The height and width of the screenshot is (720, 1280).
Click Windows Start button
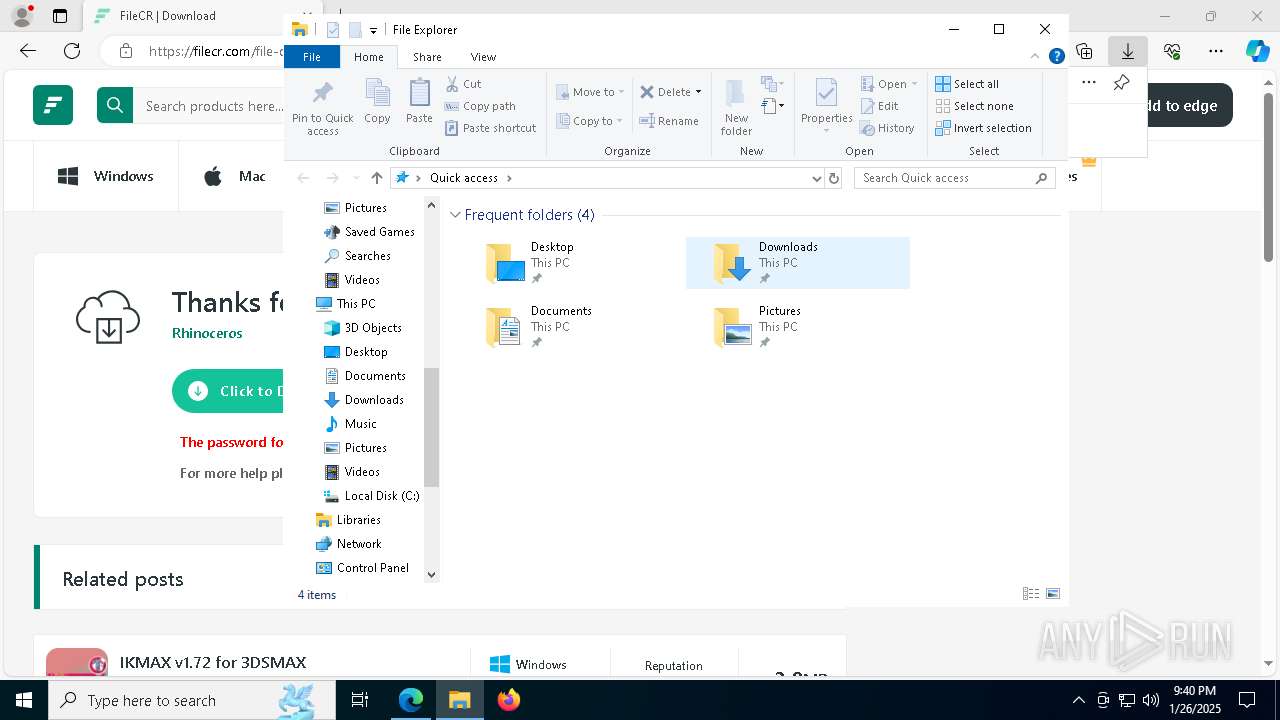pyautogui.click(x=24, y=700)
